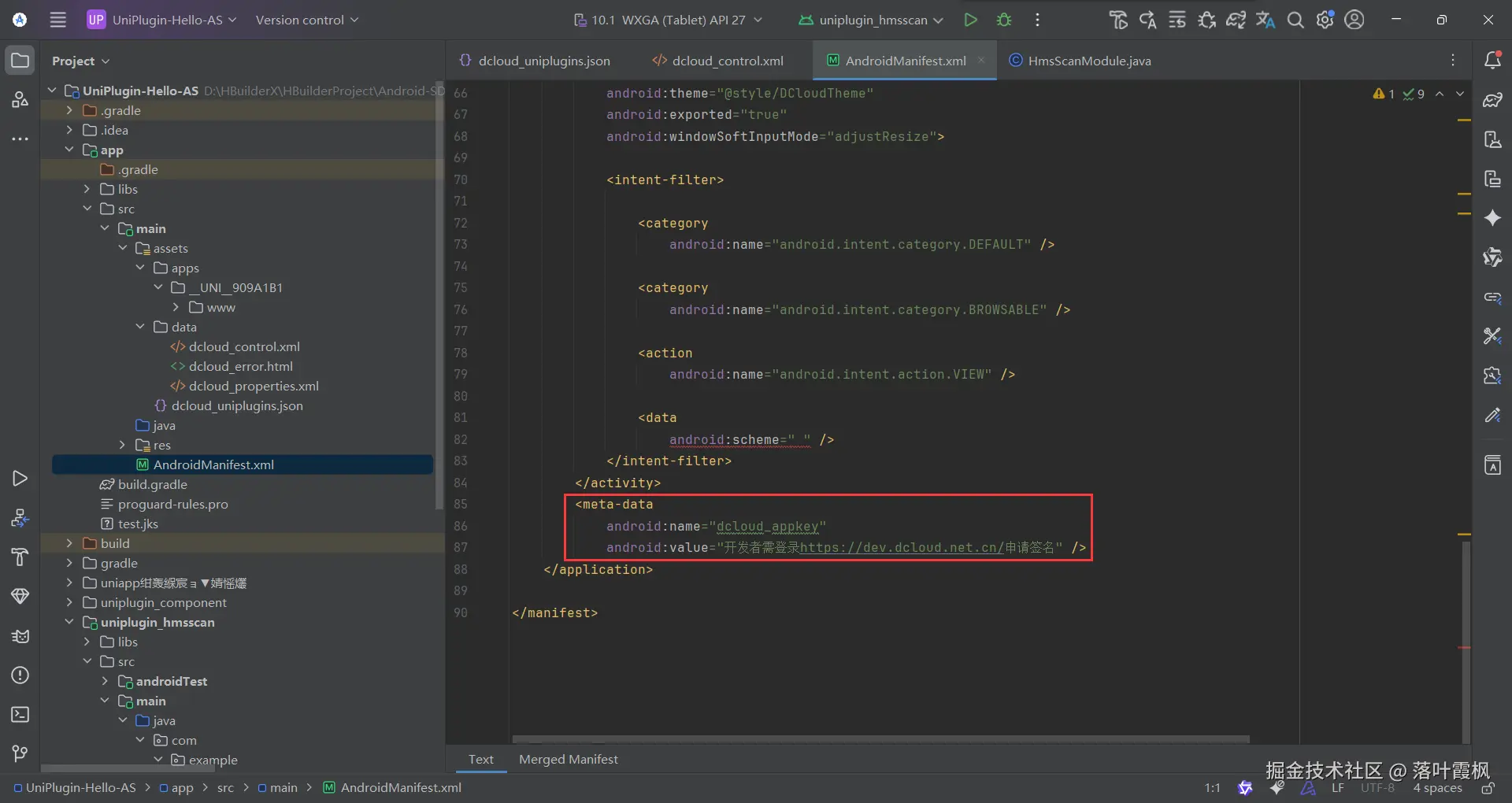The image size is (1512, 803).
Task: Switch to the Merged Manifest tab
Action: coord(568,760)
